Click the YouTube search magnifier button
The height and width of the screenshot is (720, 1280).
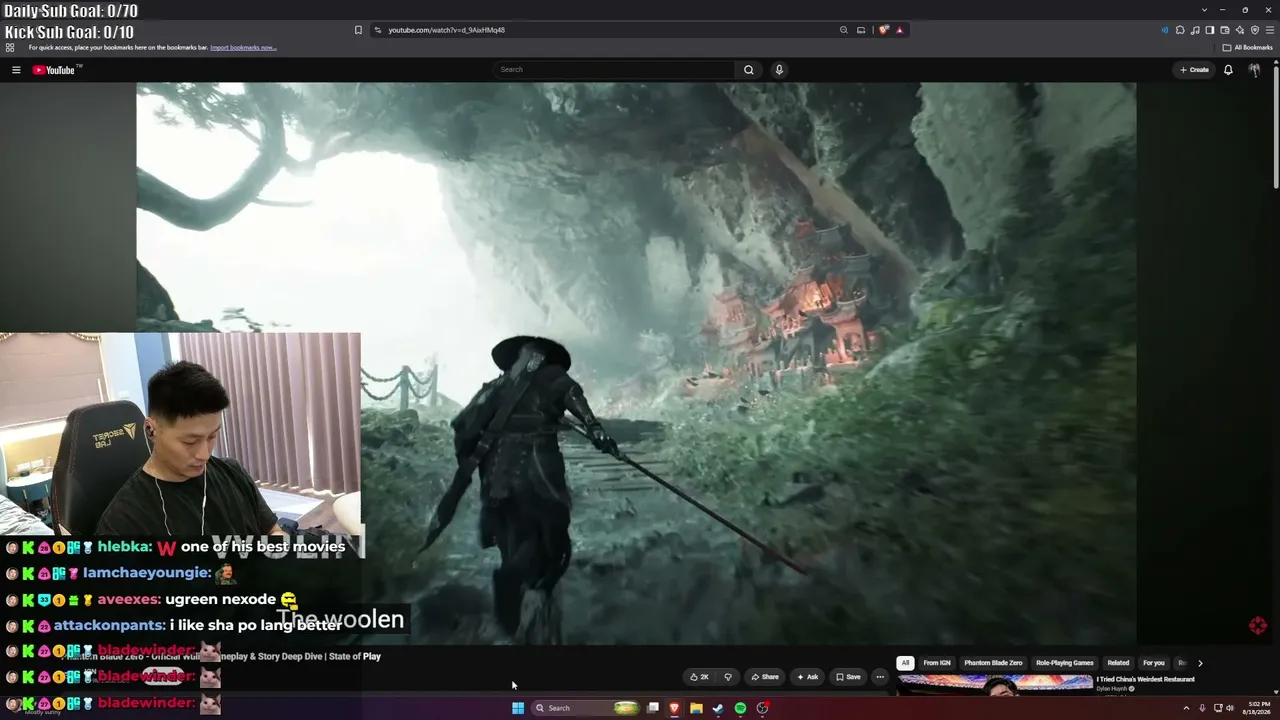(x=748, y=70)
